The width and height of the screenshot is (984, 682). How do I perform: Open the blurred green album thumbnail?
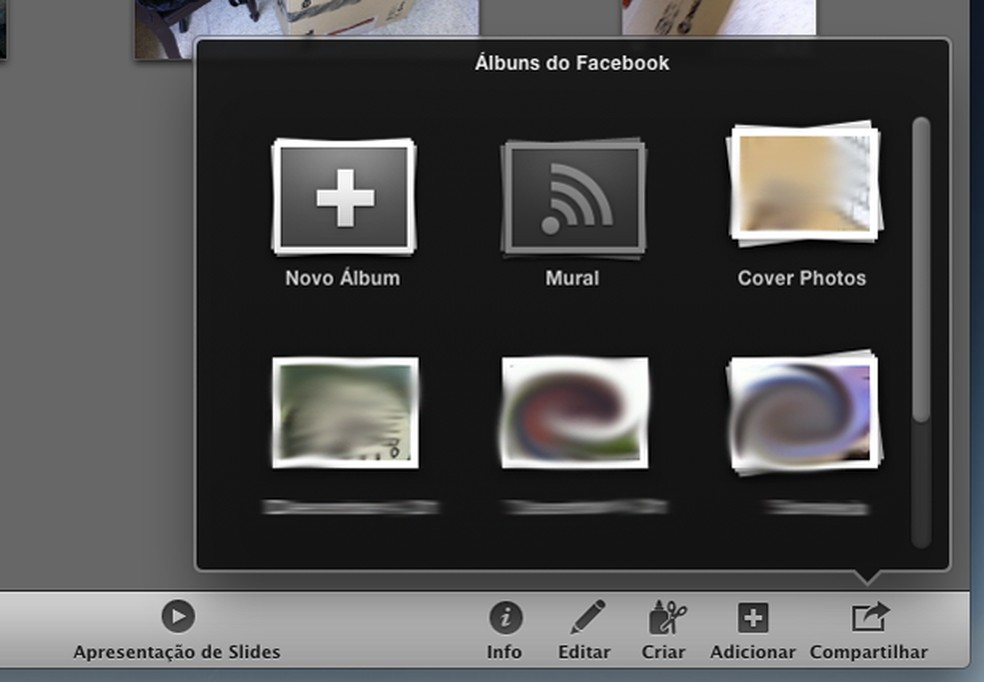tap(345, 412)
